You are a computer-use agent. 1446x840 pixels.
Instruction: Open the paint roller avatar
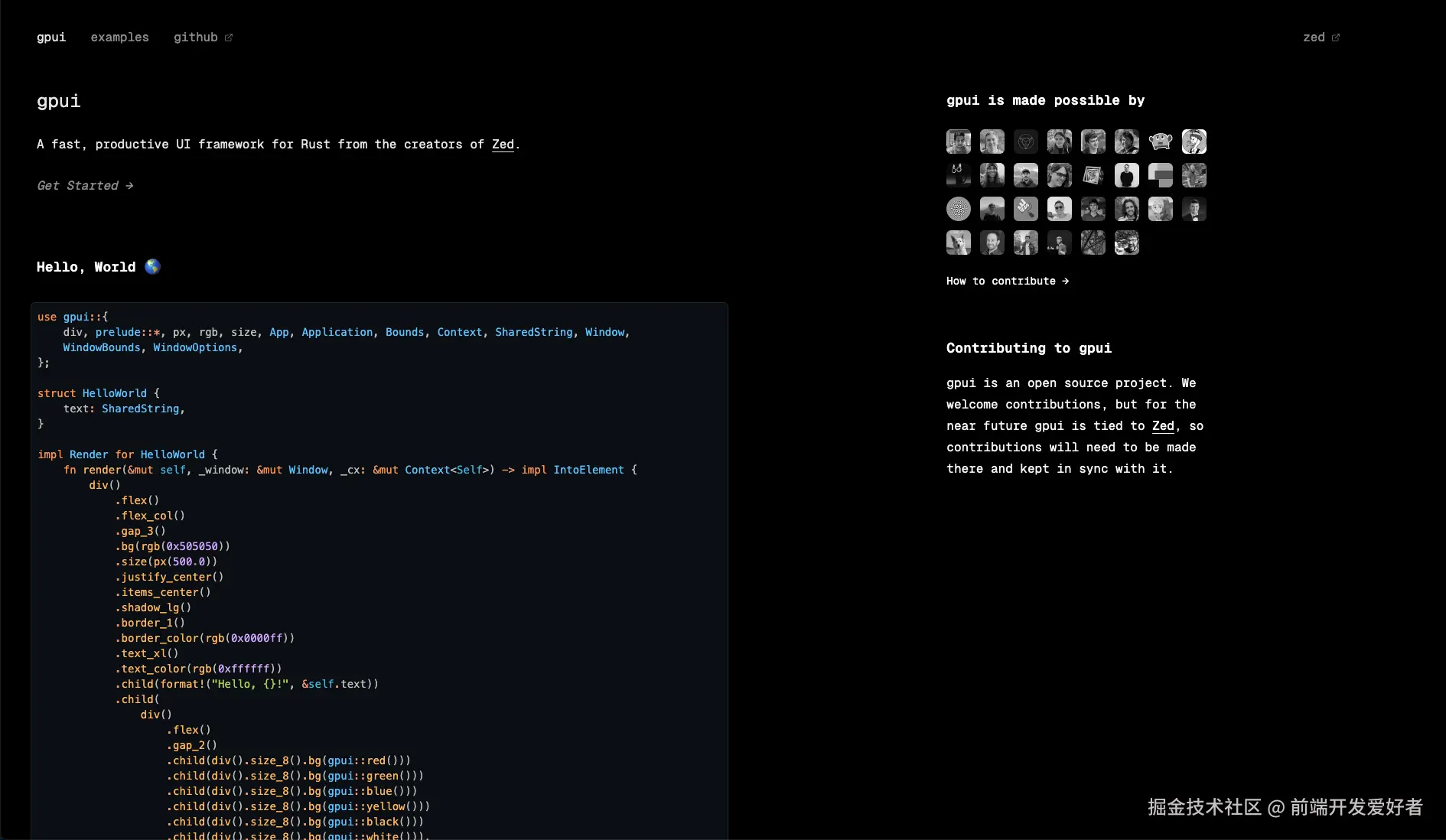tap(1026, 209)
